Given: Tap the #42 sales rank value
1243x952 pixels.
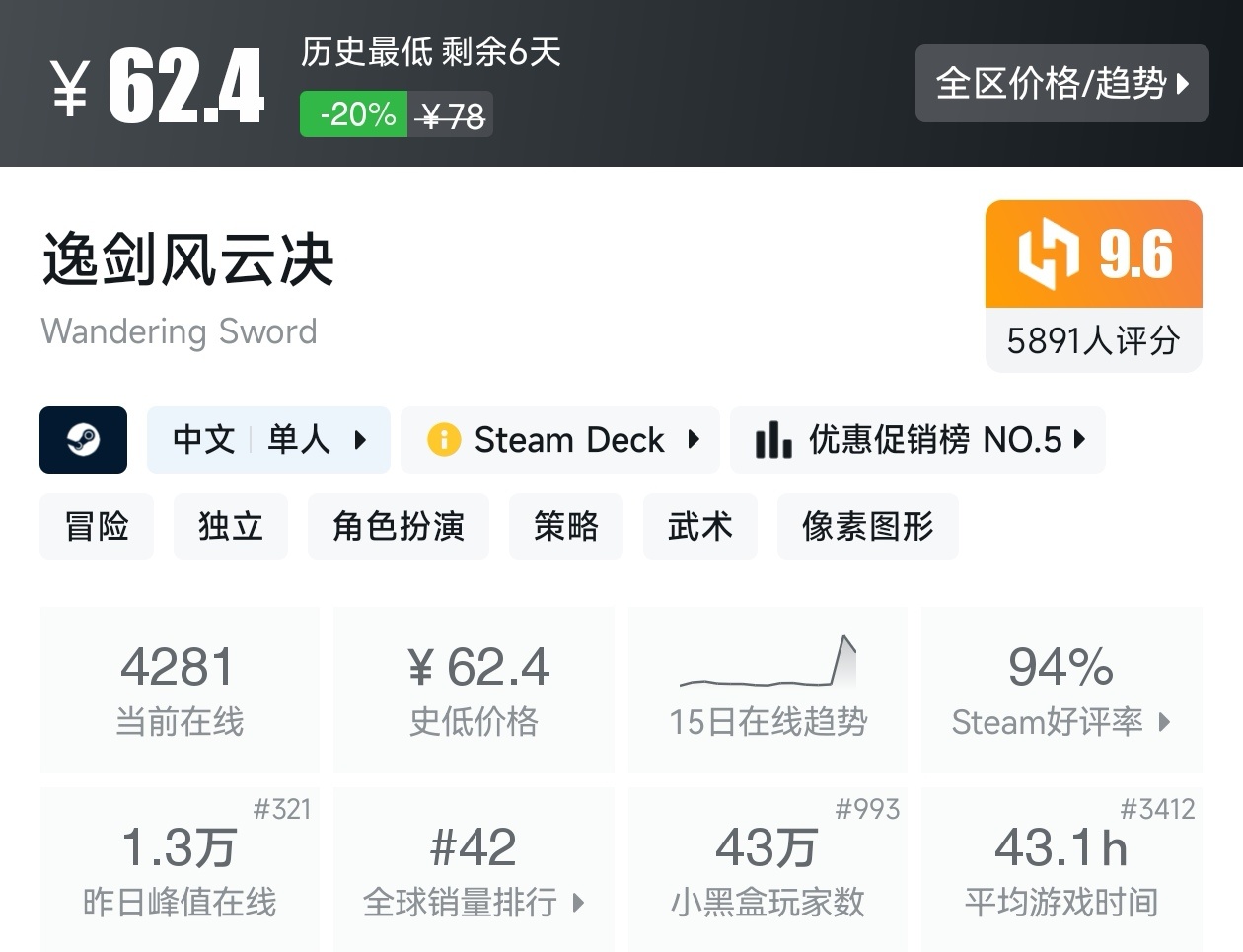Looking at the screenshot, I should pos(474,847).
